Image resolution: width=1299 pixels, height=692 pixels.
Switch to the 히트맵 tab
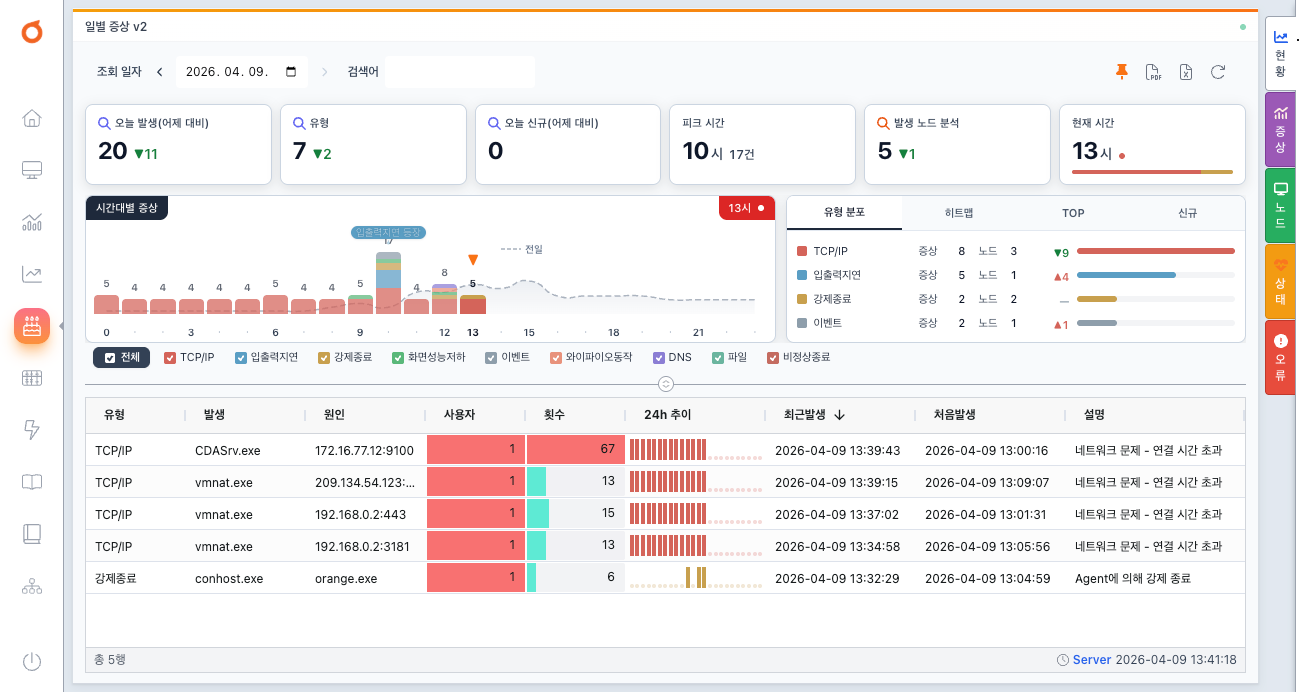959,213
